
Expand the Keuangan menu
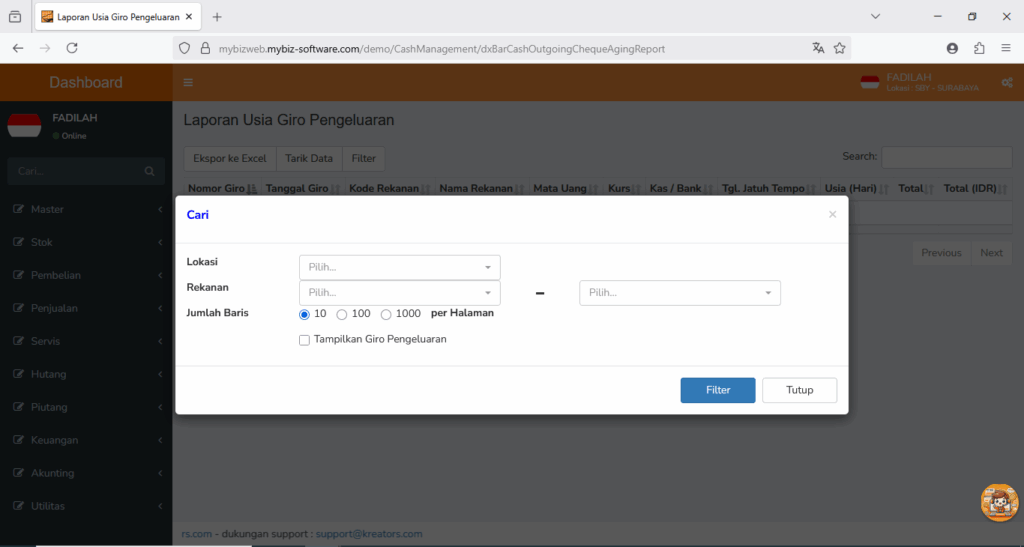click(x=86, y=440)
